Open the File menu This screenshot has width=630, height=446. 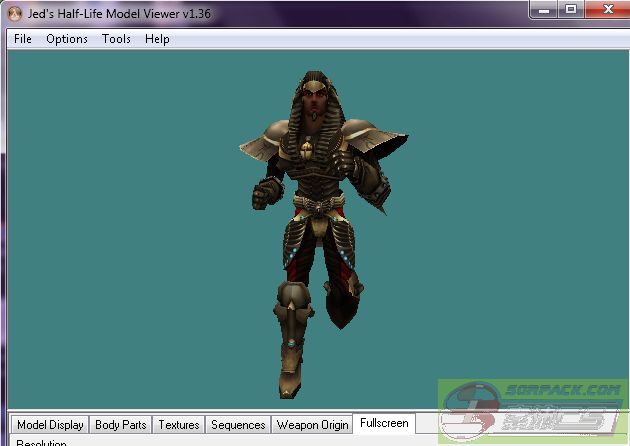(x=22, y=39)
